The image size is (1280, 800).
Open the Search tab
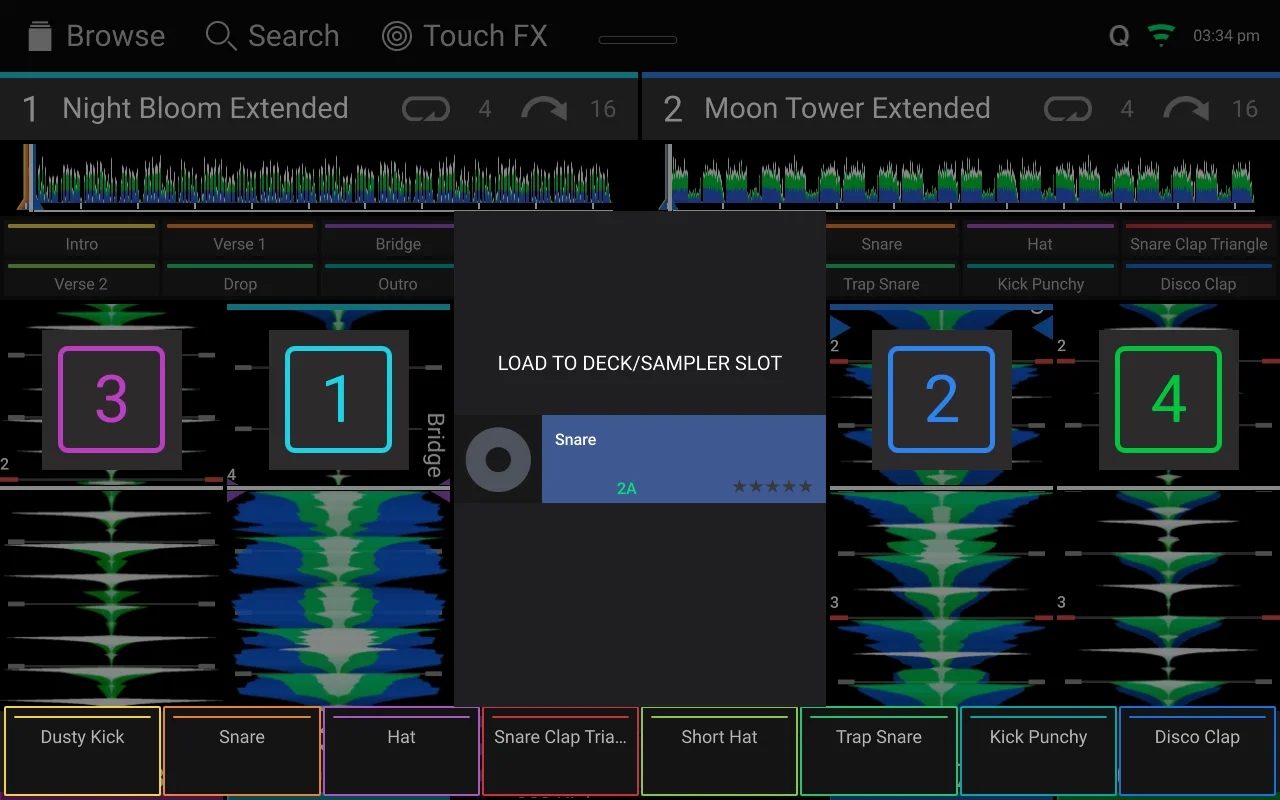point(272,36)
